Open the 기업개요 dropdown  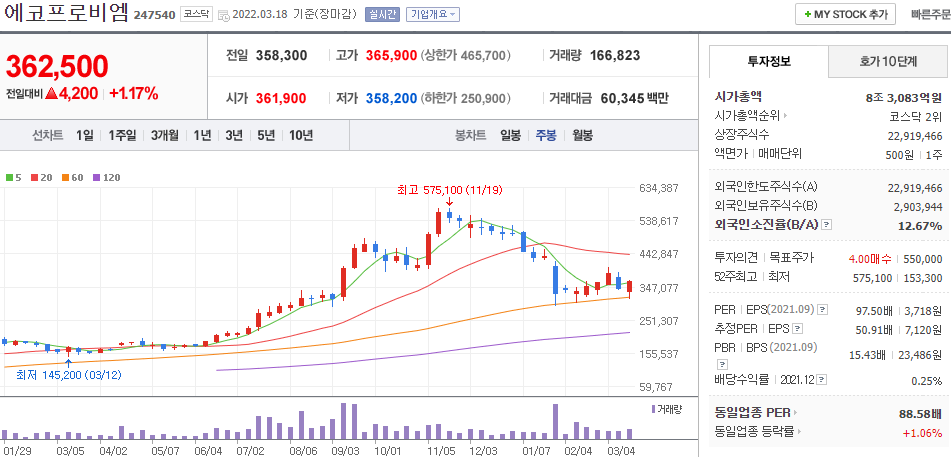click(x=432, y=15)
